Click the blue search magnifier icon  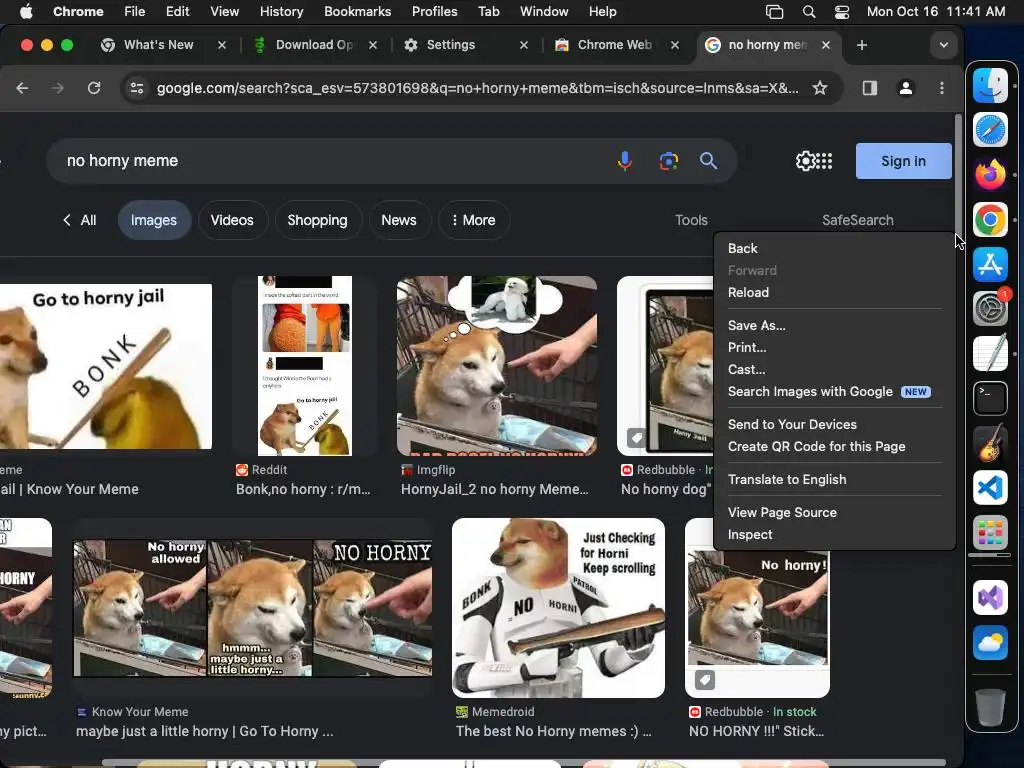709,161
